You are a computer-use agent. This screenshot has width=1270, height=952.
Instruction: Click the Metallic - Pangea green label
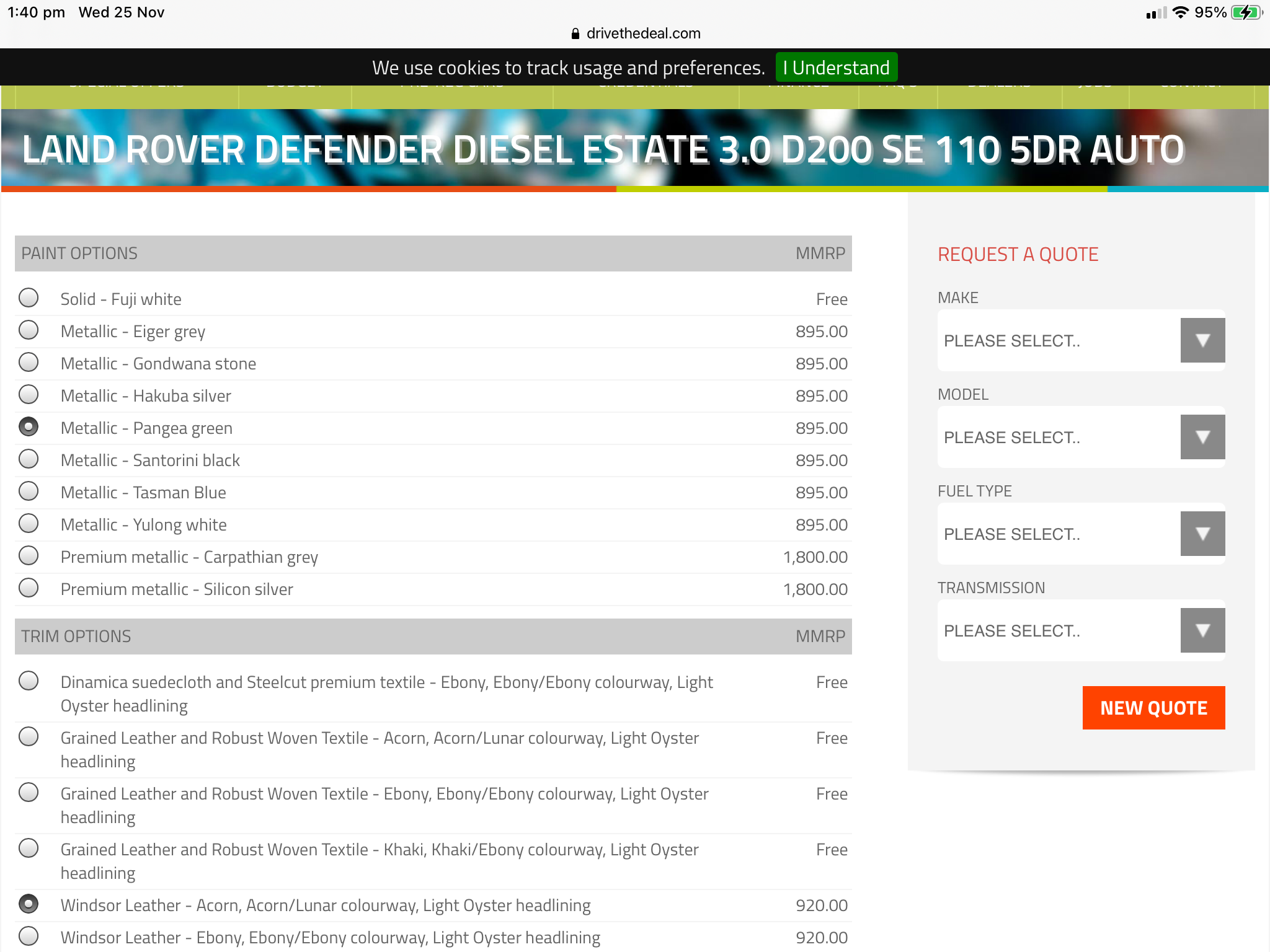[146, 428]
